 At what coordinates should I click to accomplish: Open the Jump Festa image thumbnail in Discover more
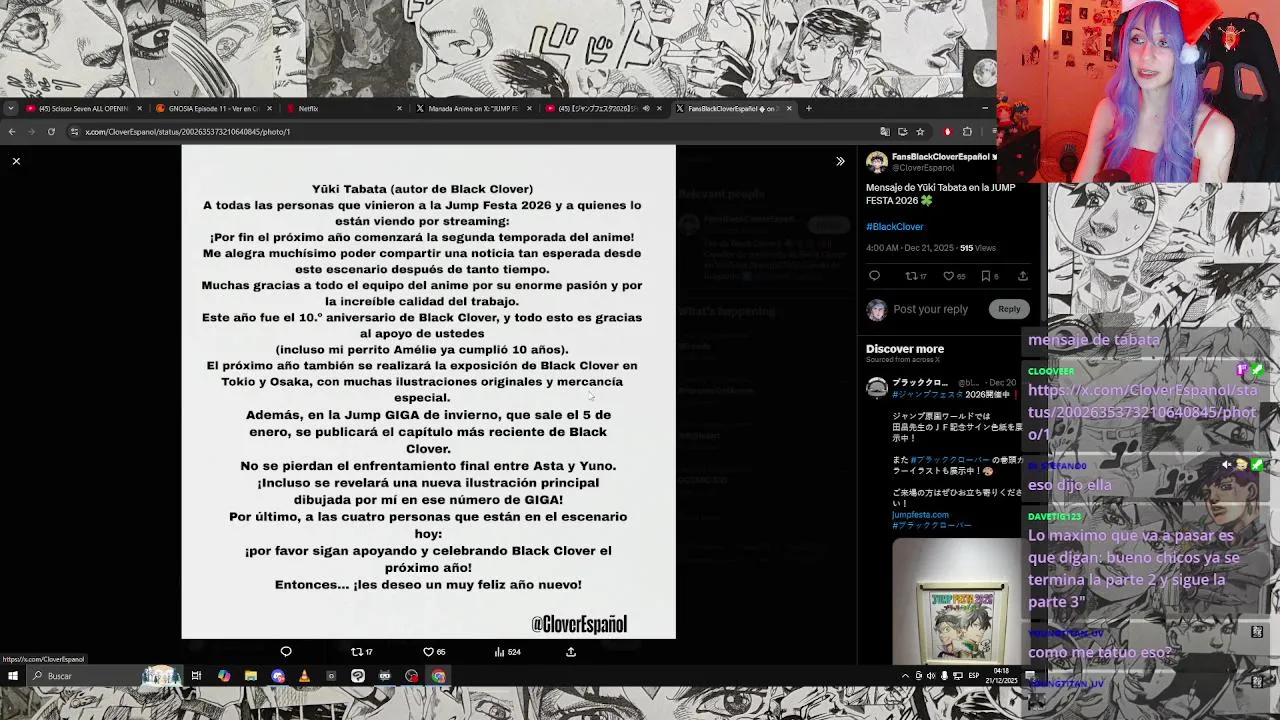[x=956, y=602]
